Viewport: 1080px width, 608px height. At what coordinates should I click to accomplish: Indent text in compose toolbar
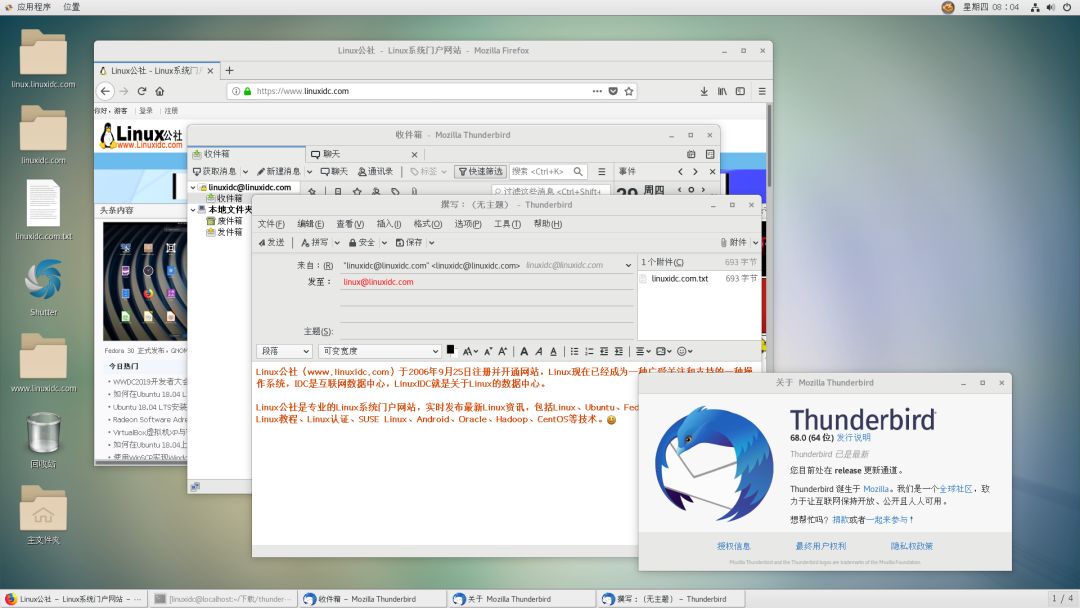[x=619, y=351]
